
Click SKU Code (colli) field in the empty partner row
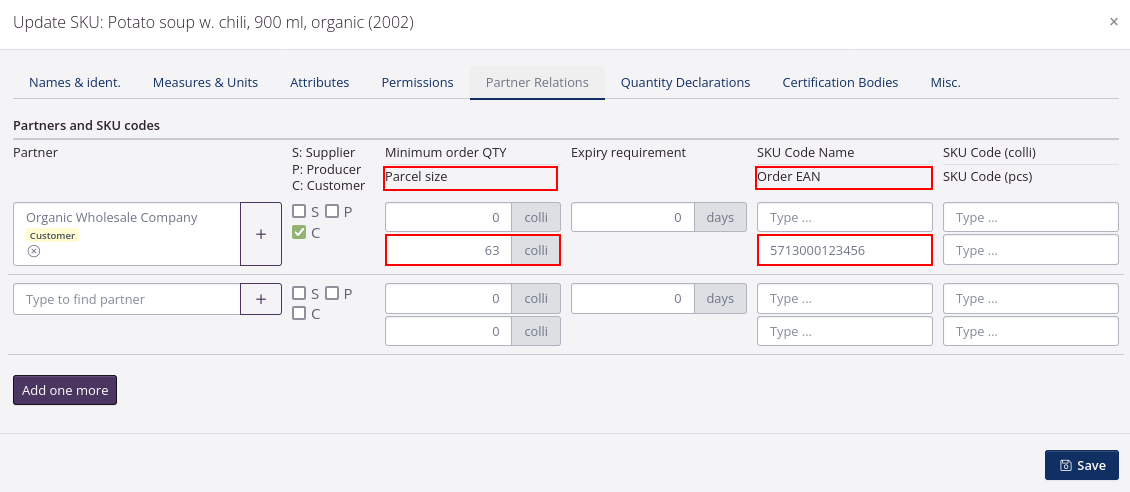coord(1031,299)
